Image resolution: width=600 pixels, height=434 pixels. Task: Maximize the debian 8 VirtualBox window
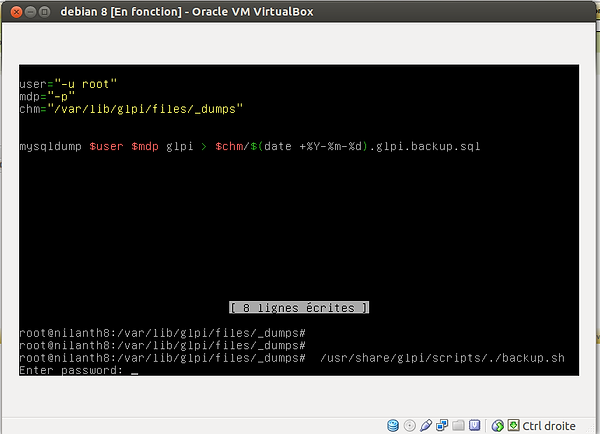coord(44,12)
